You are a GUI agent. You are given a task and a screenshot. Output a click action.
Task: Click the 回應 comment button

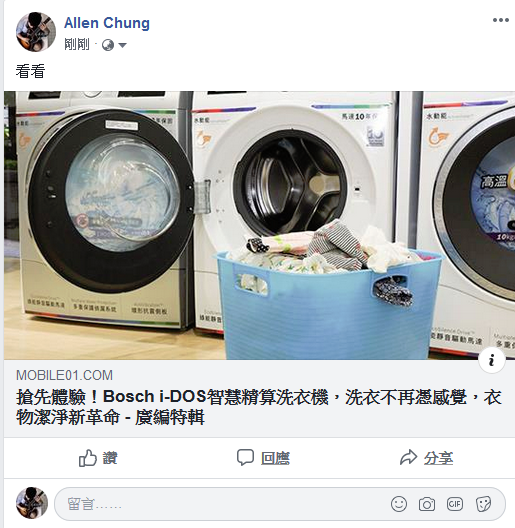pos(263,458)
